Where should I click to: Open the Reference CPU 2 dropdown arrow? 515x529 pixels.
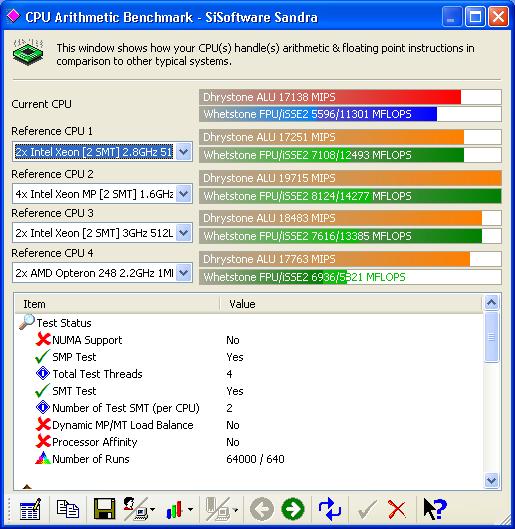(x=183, y=194)
